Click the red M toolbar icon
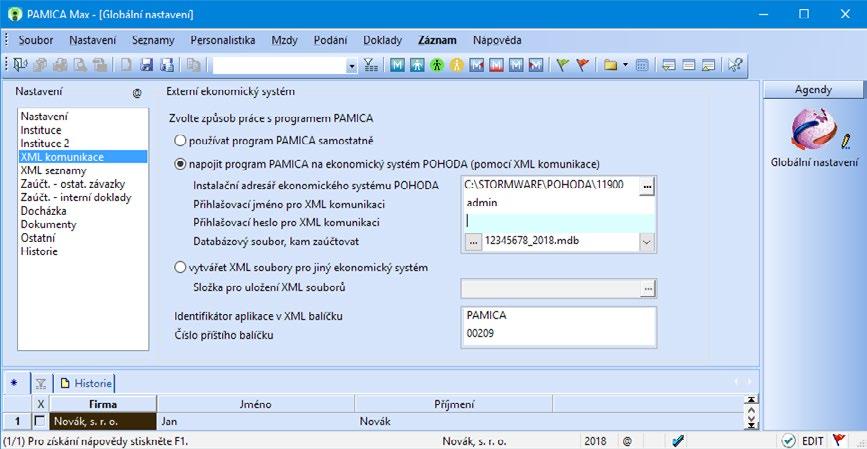This screenshot has height=449, width=867. tap(496, 65)
